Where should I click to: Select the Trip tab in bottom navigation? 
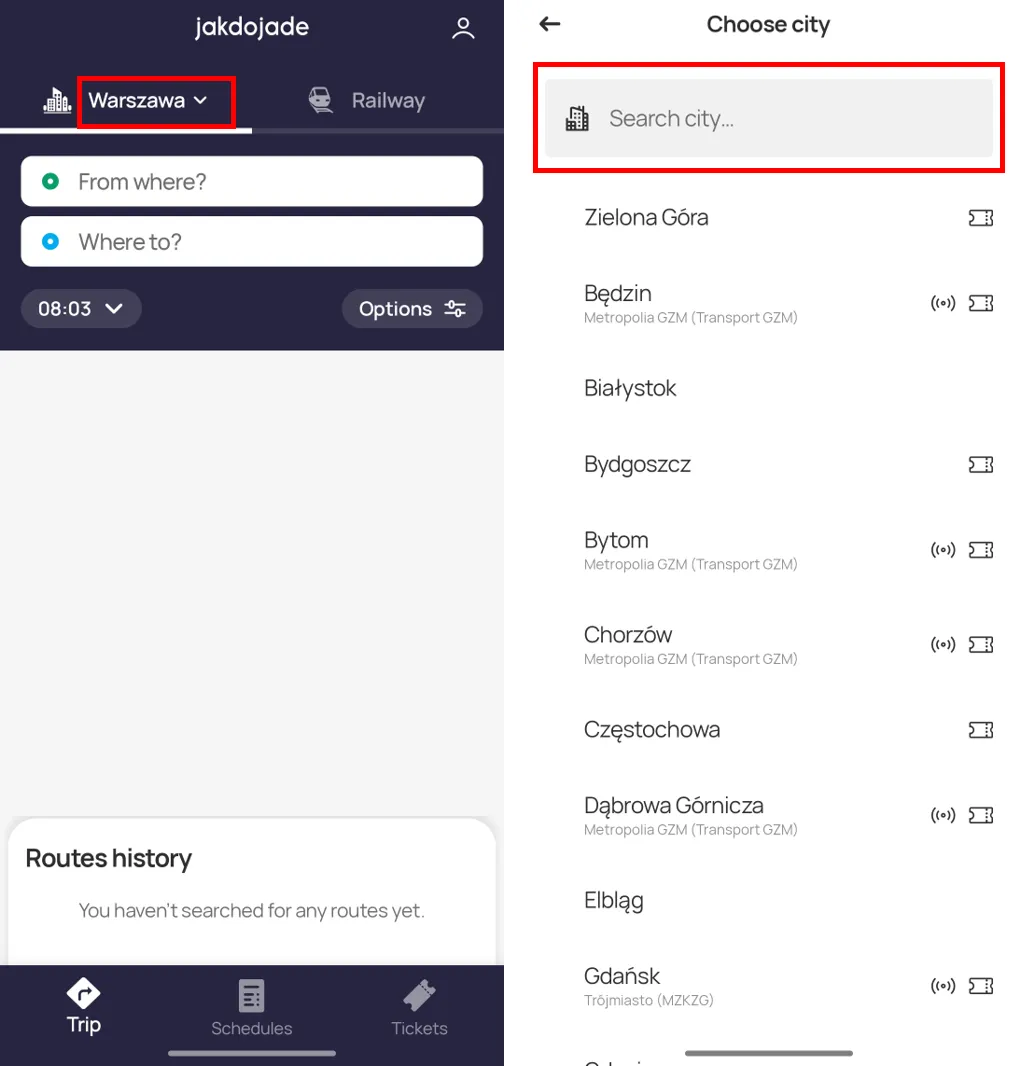click(84, 1007)
